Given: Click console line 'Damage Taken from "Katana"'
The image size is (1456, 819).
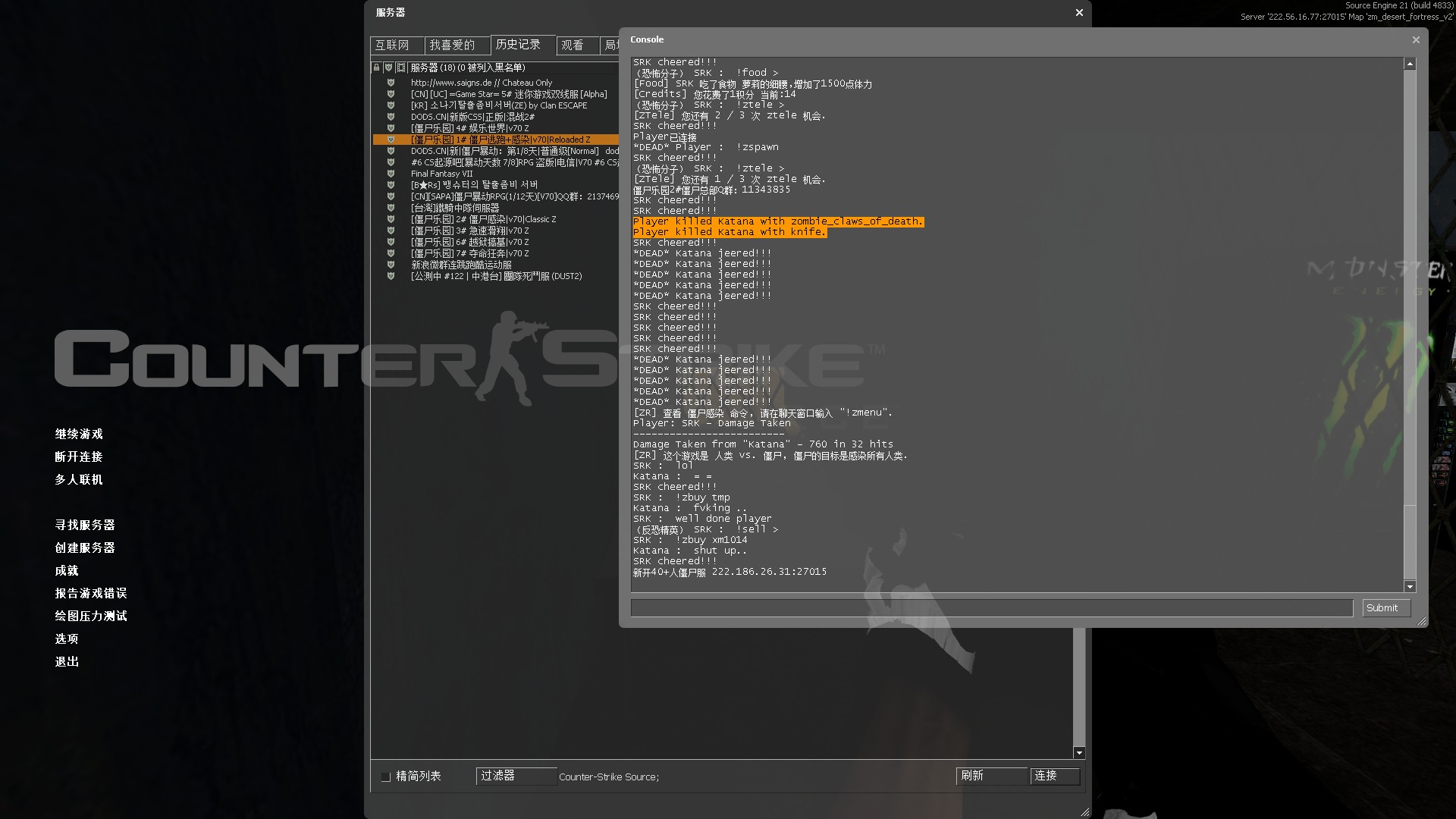Looking at the screenshot, I should point(763,444).
